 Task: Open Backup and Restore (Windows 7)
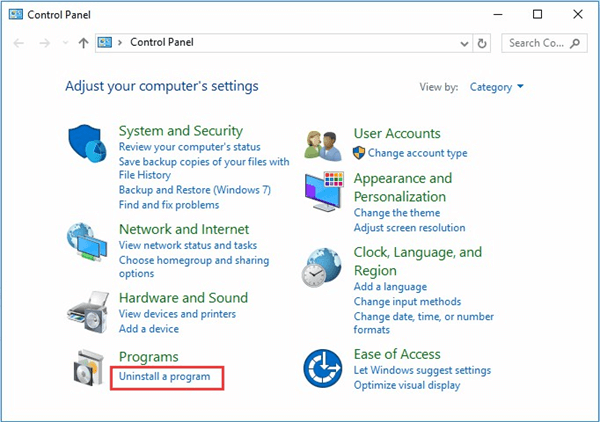195,190
